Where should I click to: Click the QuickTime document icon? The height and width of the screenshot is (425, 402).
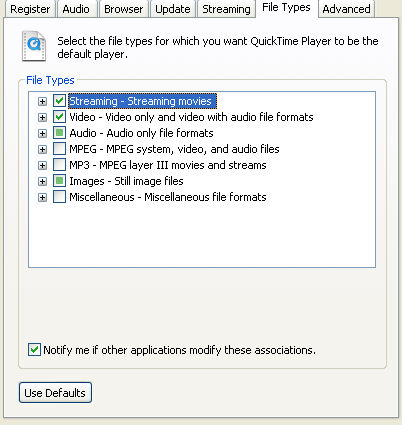34,46
